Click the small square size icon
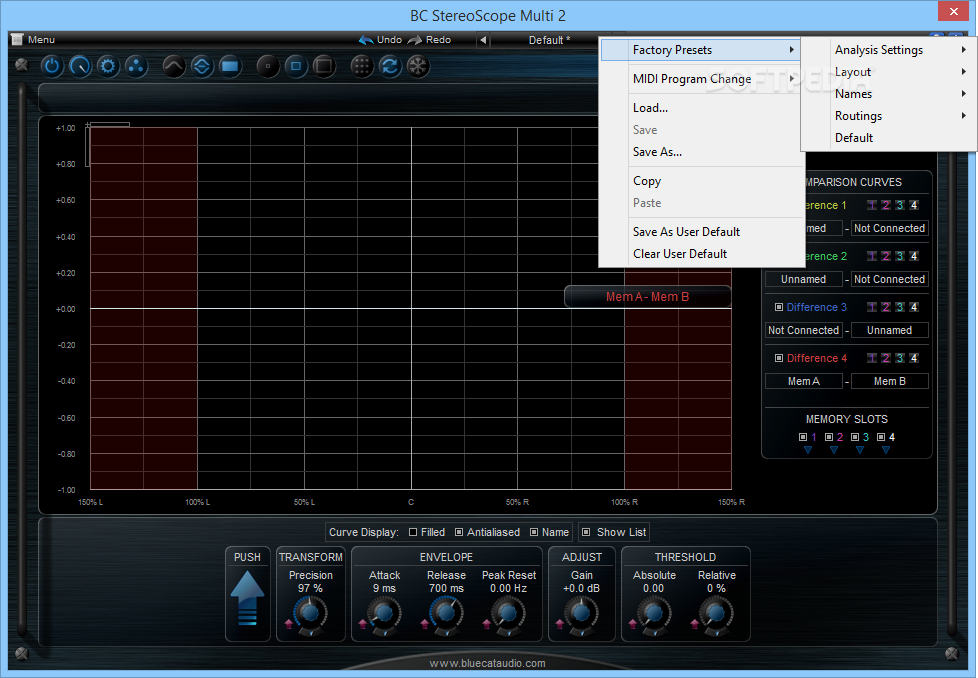Viewport: 978px width, 678px height. [268, 66]
